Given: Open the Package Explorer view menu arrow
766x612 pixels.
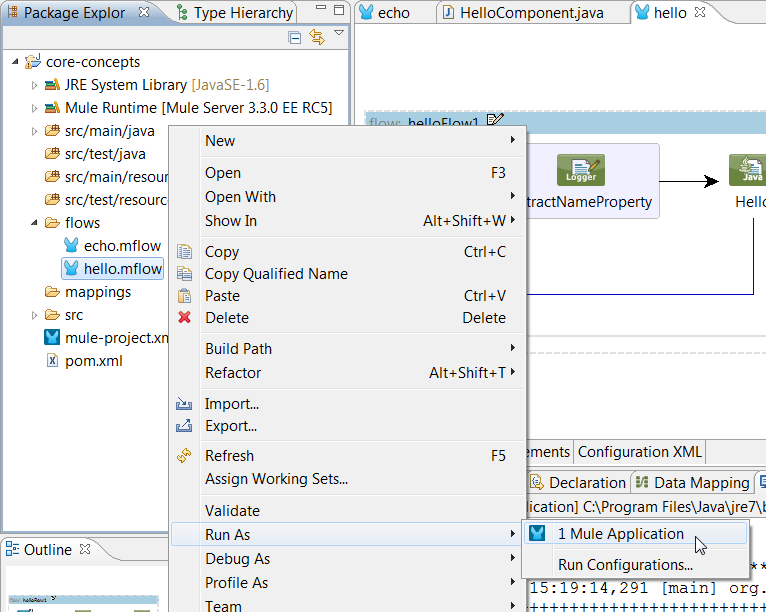Looking at the screenshot, I should (x=339, y=34).
